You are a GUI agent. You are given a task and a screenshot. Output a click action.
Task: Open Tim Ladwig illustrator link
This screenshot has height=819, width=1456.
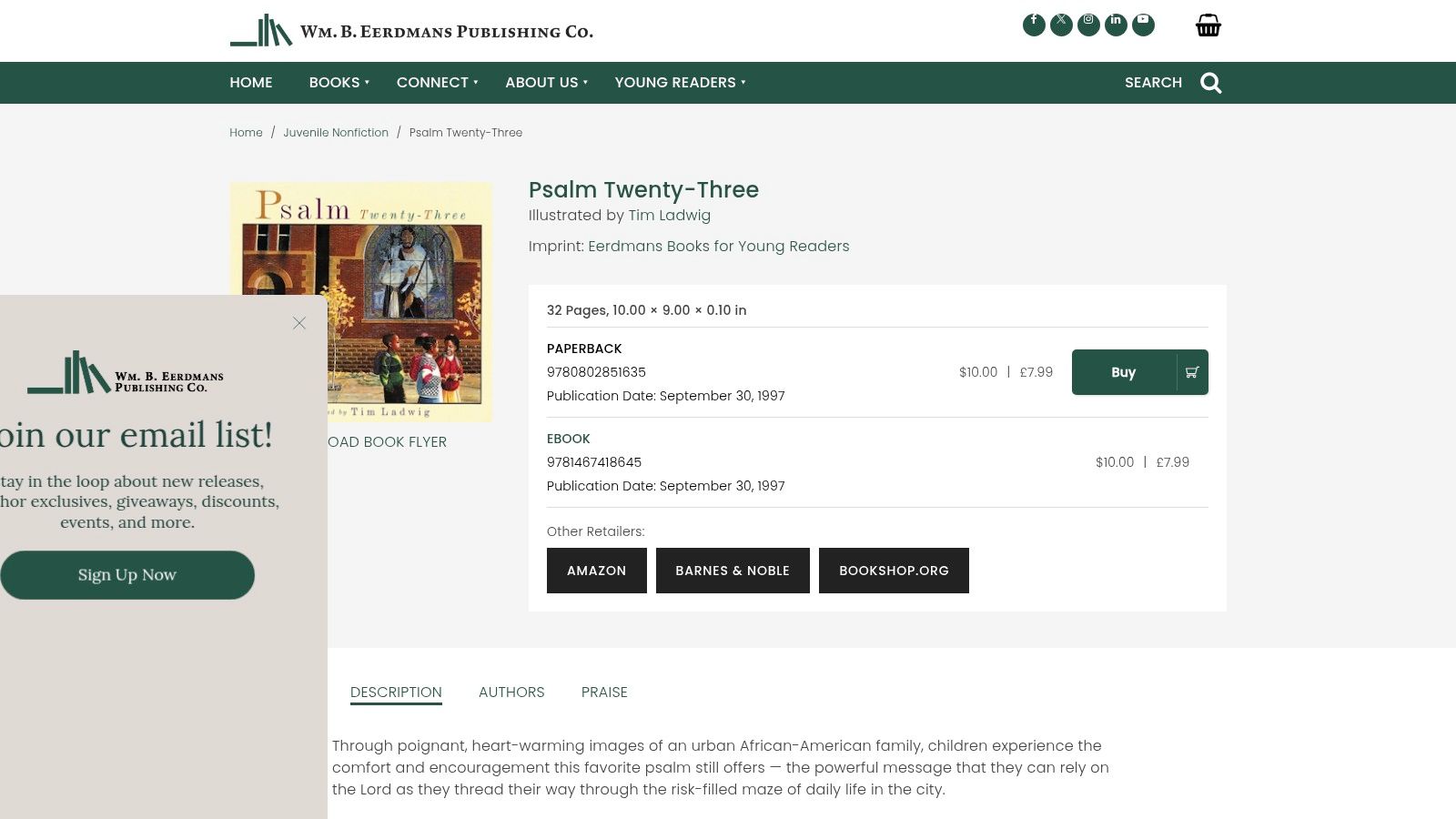coord(669,216)
